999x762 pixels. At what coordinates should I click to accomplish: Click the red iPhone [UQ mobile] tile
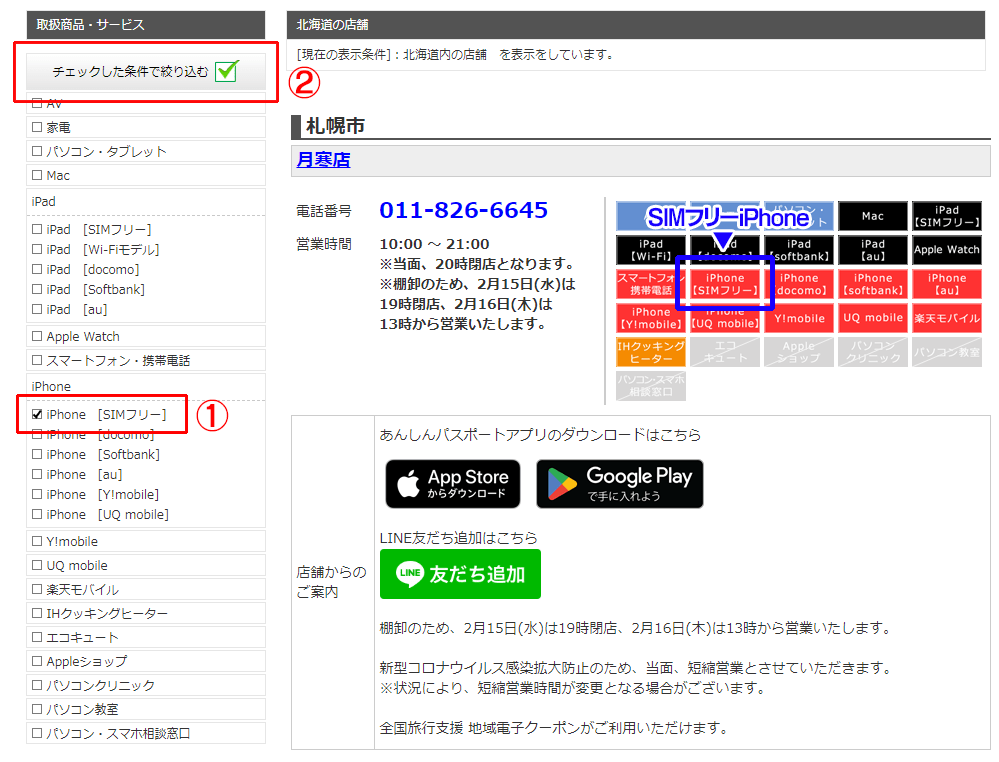point(725,318)
